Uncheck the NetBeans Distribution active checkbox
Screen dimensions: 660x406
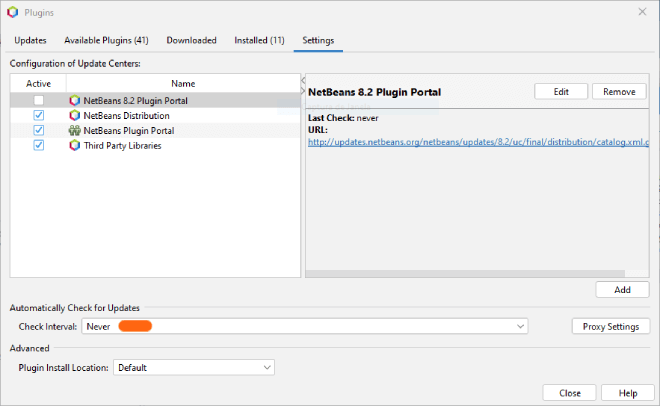[x=38, y=115]
